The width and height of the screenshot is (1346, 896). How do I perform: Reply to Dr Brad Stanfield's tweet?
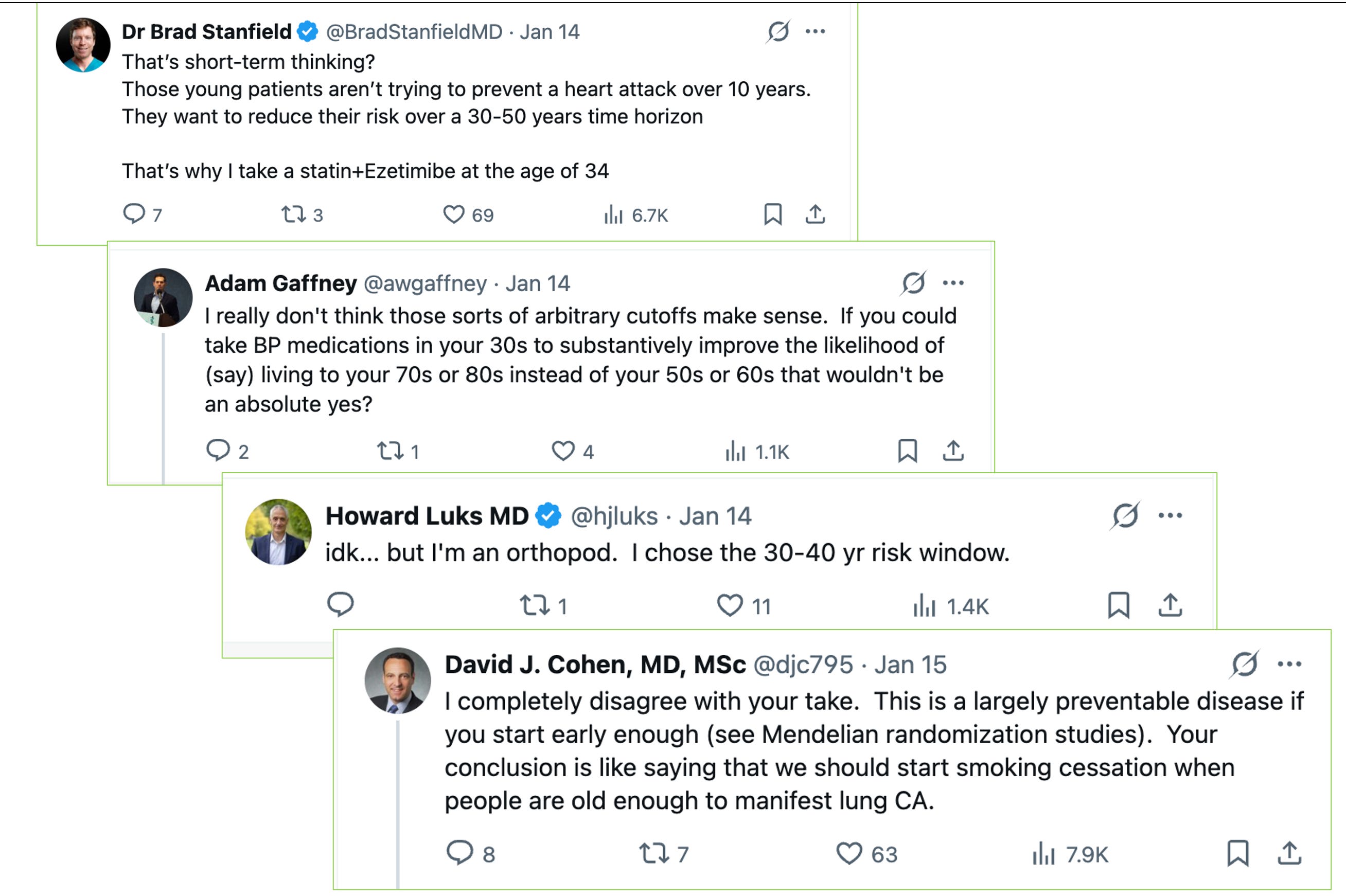pyautogui.click(x=134, y=214)
